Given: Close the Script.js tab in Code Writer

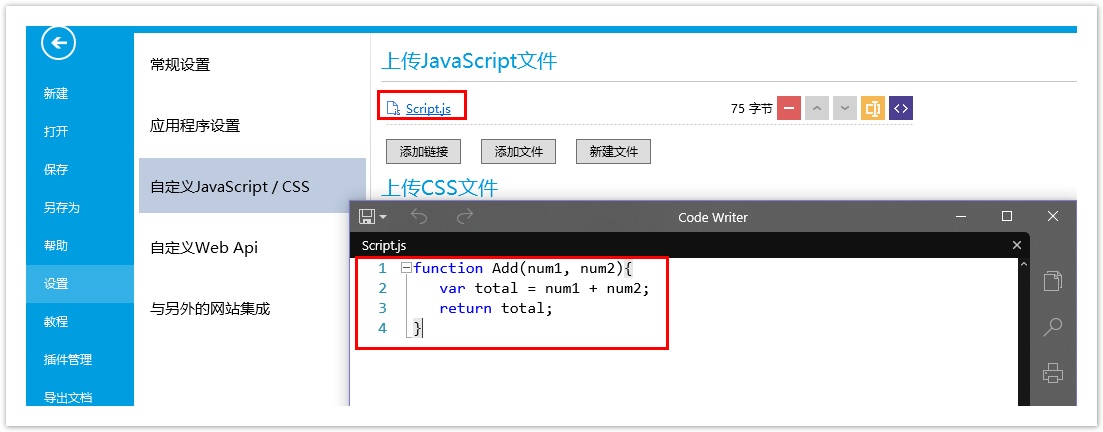Looking at the screenshot, I should (1016, 245).
